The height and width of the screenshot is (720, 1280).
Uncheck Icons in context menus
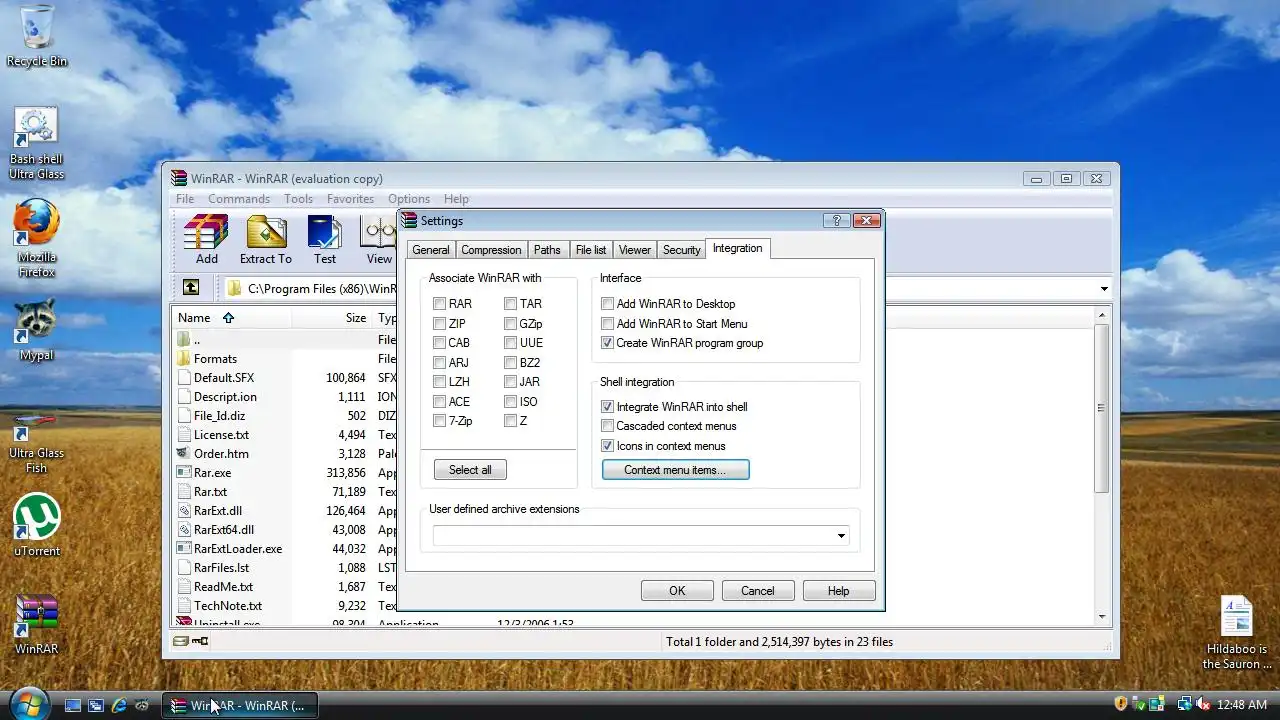pos(607,446)
